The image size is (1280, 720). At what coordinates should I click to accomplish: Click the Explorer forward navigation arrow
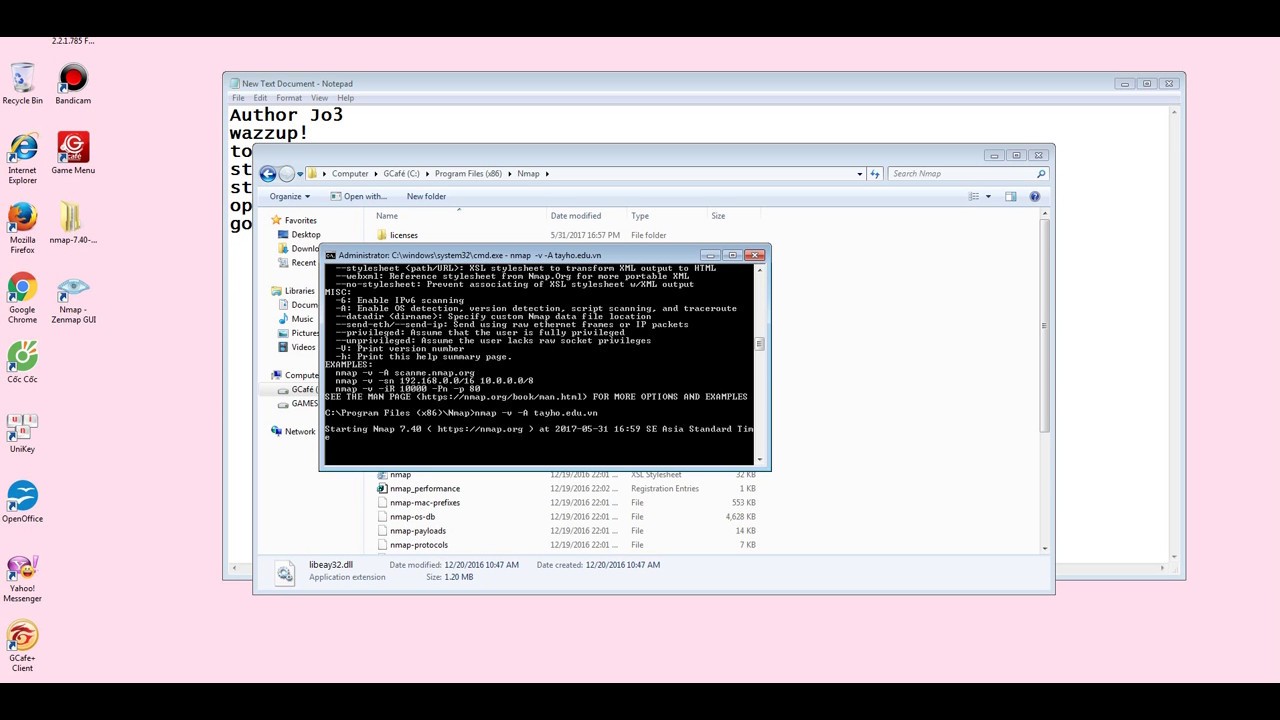tap(287, 174)
